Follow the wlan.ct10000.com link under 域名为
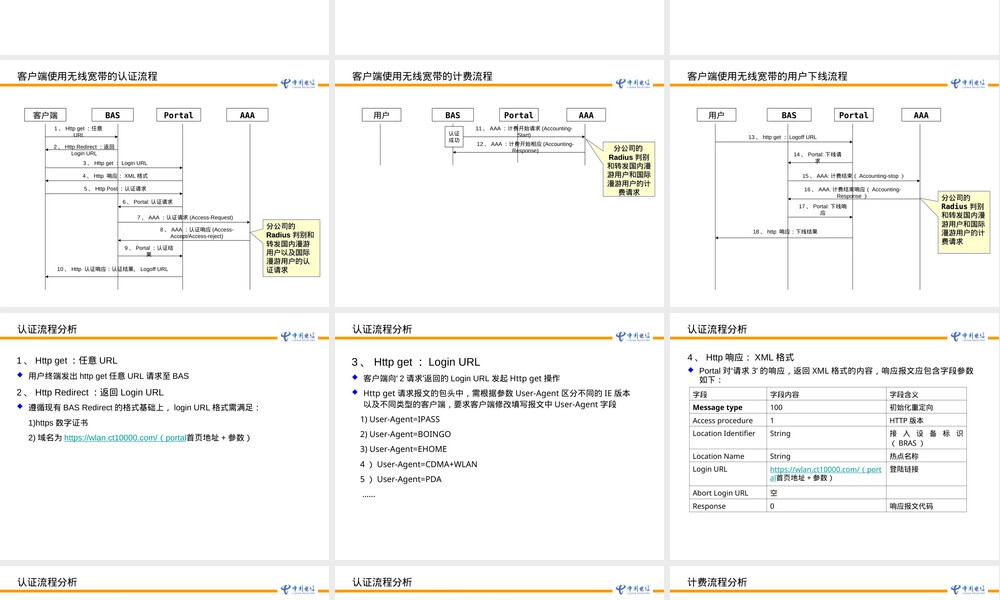This screenshot has width=1000, height=600. point(125,438)
